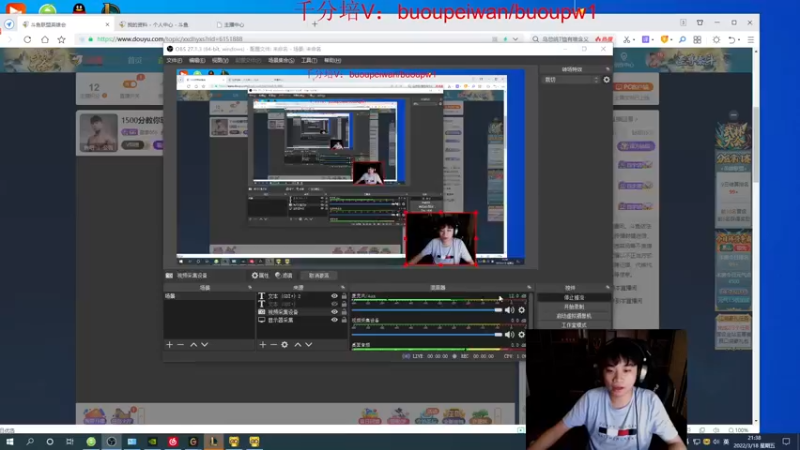Click the browser undo-close arrow icon

pos(732,39)
